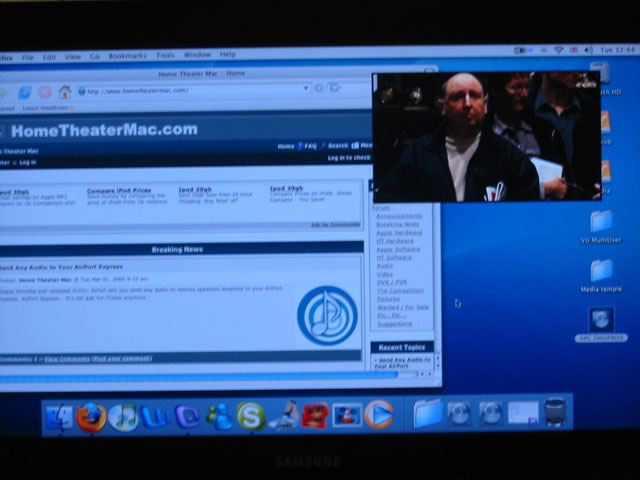Viewport: 640px width, 480px height.
Task: Click Send Any Audio article headline
Action: coord(61,267)
